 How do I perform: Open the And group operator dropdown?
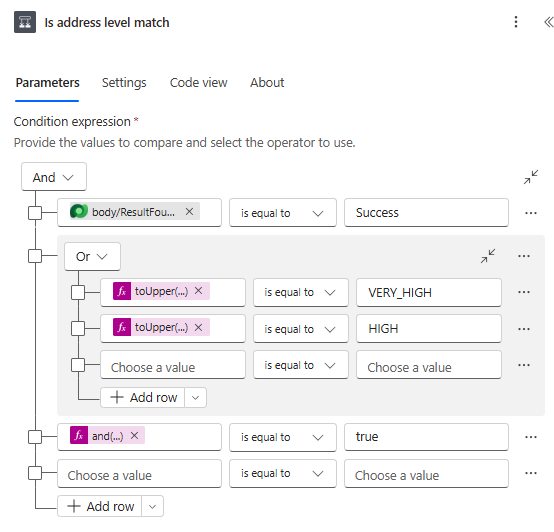click(54, 177)
